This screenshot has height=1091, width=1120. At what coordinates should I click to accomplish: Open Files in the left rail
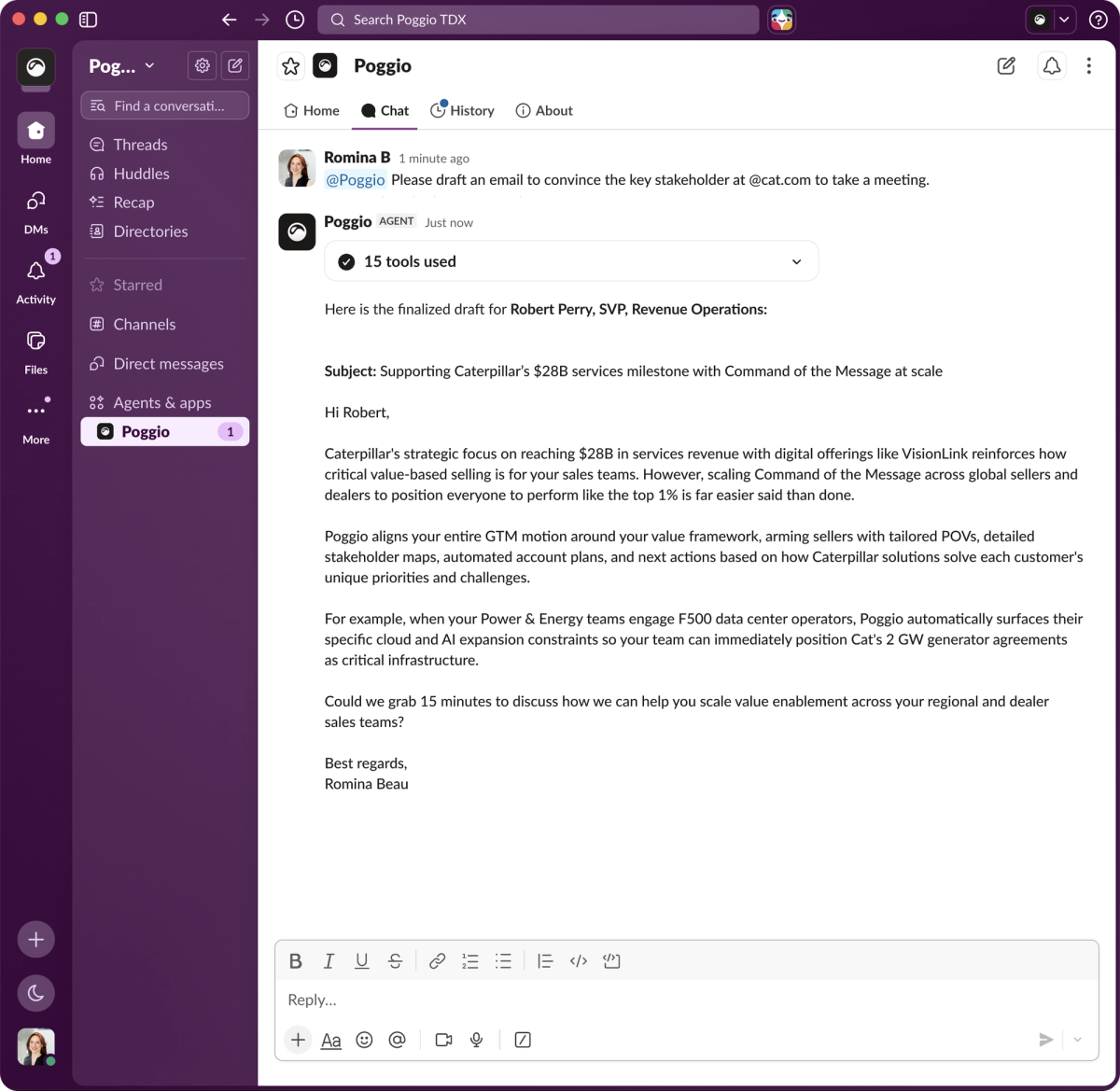point(35,351)
